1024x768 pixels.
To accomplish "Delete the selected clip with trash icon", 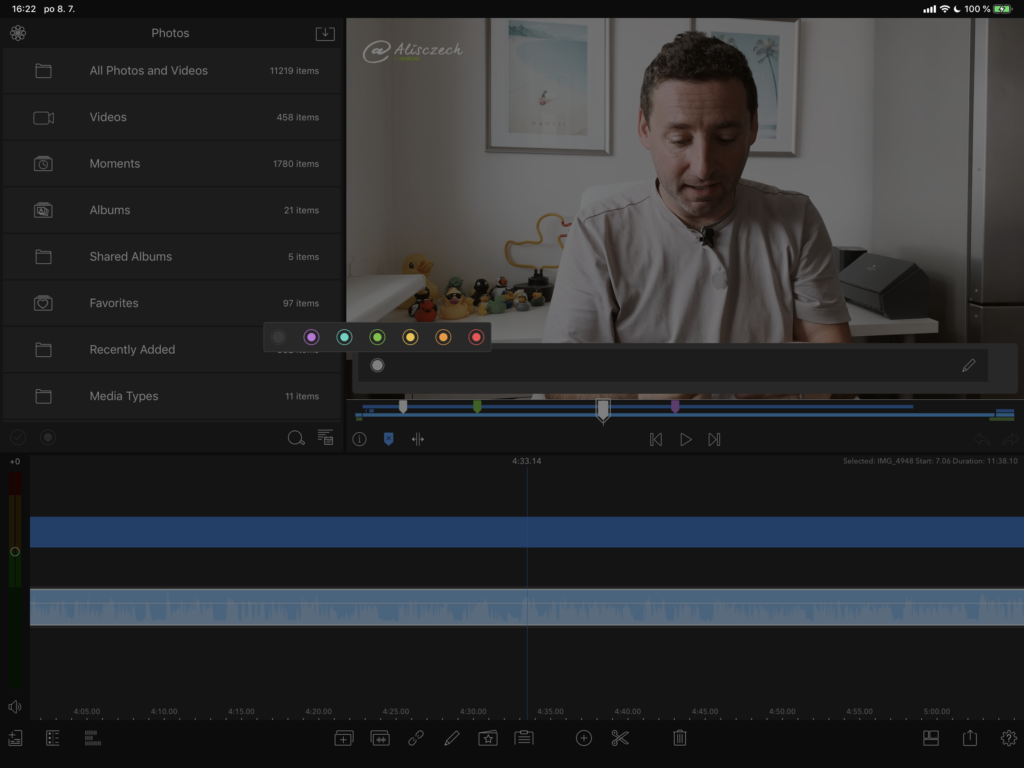I will point(680,738).
